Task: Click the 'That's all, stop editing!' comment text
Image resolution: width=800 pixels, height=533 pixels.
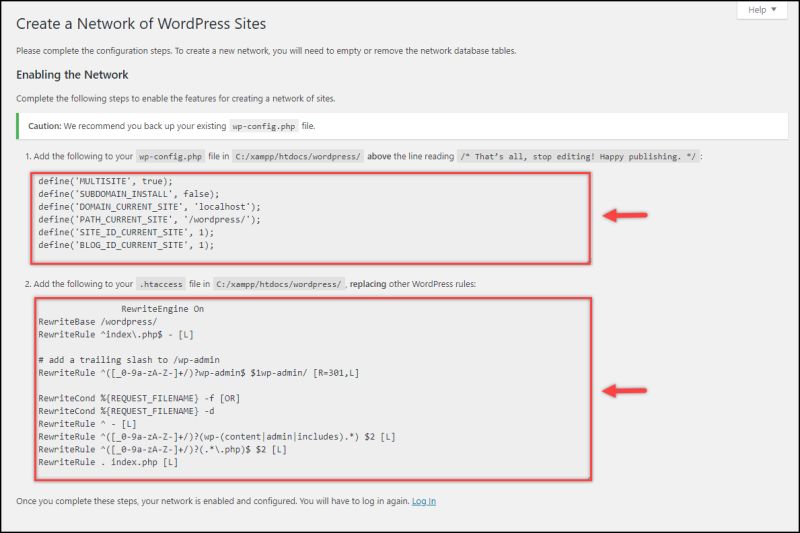Action: (x=579, y=157)
